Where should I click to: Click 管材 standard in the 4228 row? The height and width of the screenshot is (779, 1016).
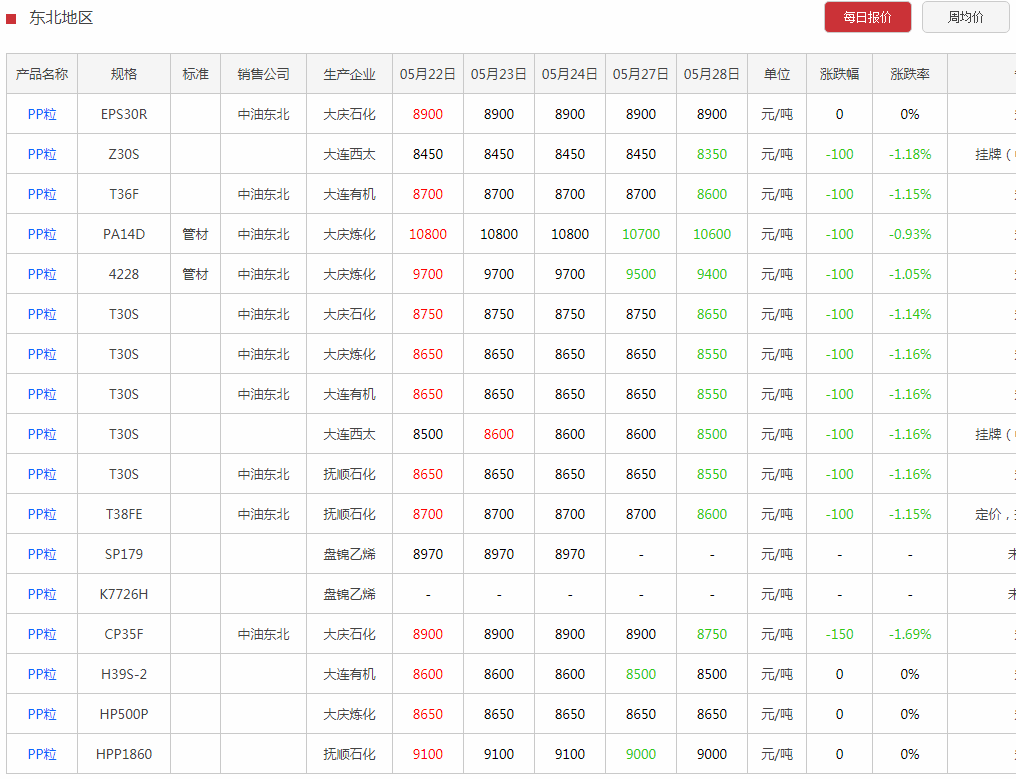[195, 274]
